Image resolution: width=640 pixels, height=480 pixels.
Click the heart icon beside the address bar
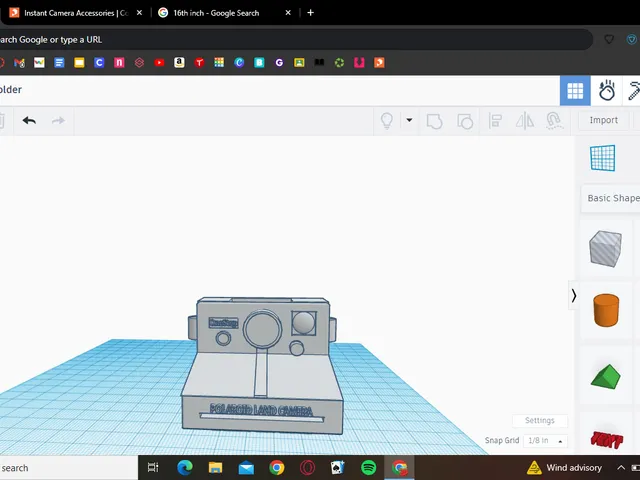click(609, 40)
